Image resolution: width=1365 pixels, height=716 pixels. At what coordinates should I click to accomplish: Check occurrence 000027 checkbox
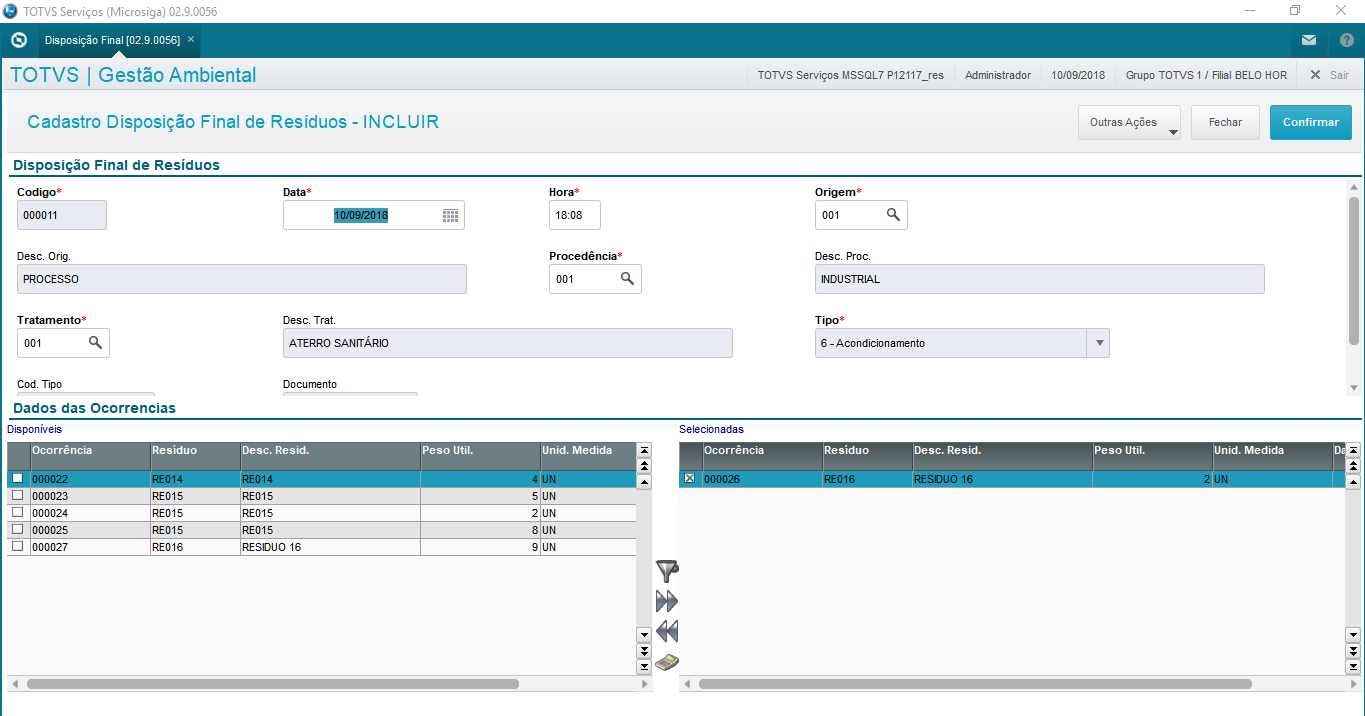(17, 546)
